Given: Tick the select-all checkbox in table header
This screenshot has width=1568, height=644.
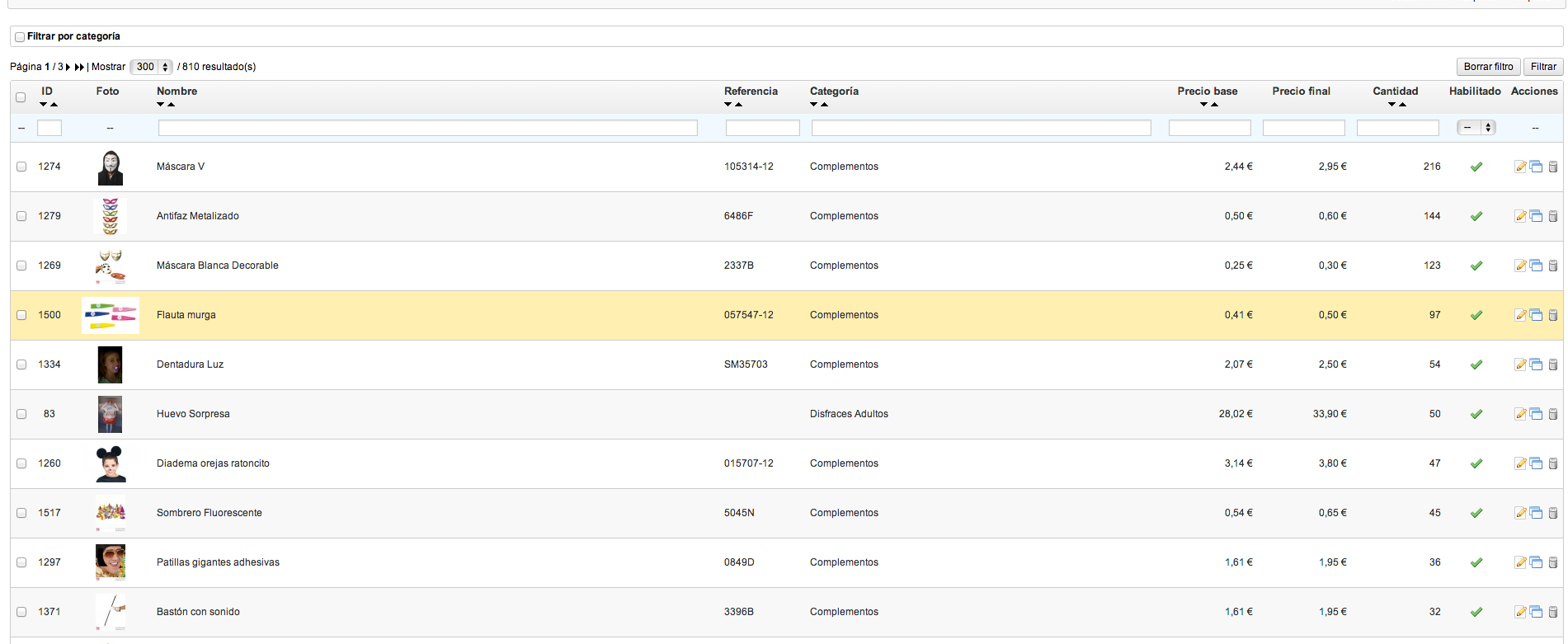Looking at the screenshot, I should [x=21, y=97].
